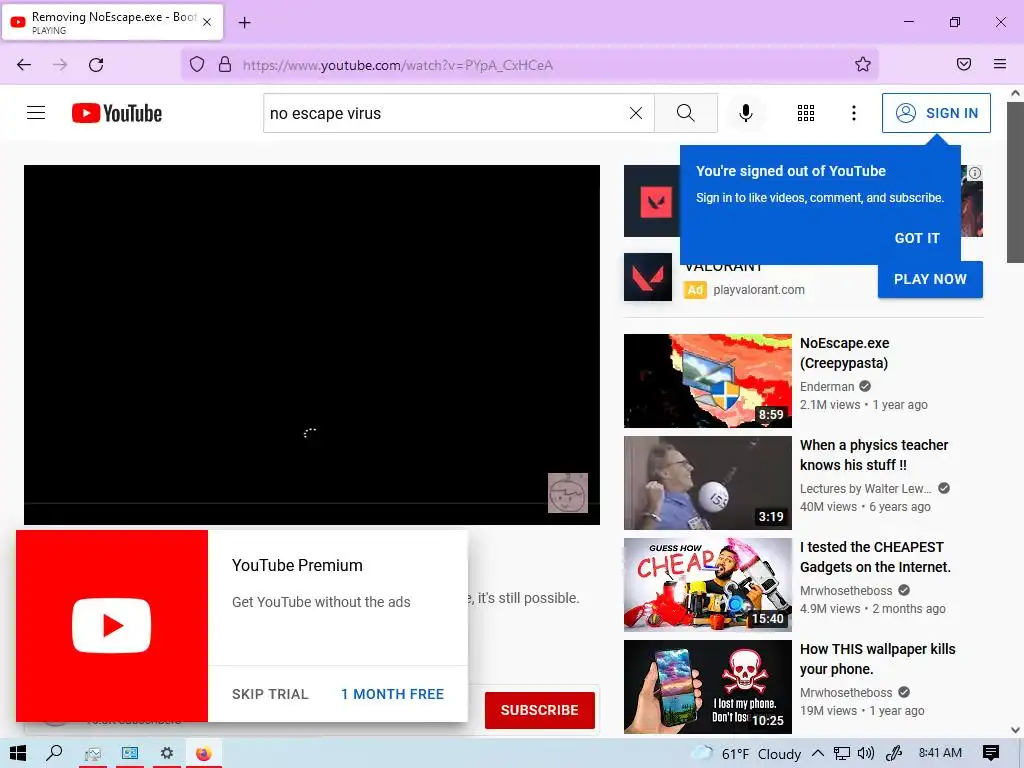Image resolution: width=1024 pixels, height=768 pixels.
Task: Select the 'Removing NoEscape.exe' tab
Action: click(x=112, y=22)
